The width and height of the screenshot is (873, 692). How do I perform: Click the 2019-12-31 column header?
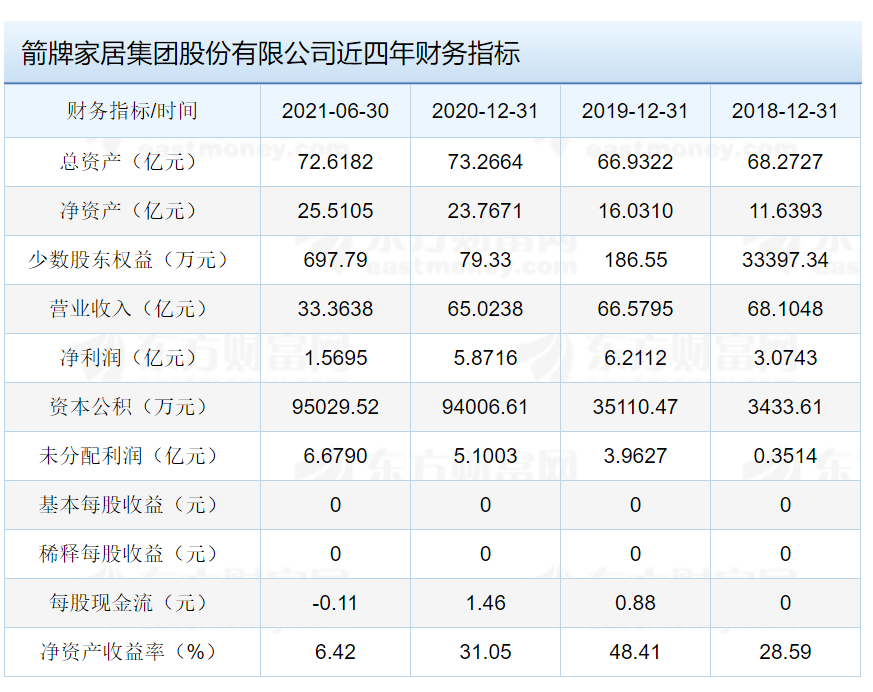point(635,111)
